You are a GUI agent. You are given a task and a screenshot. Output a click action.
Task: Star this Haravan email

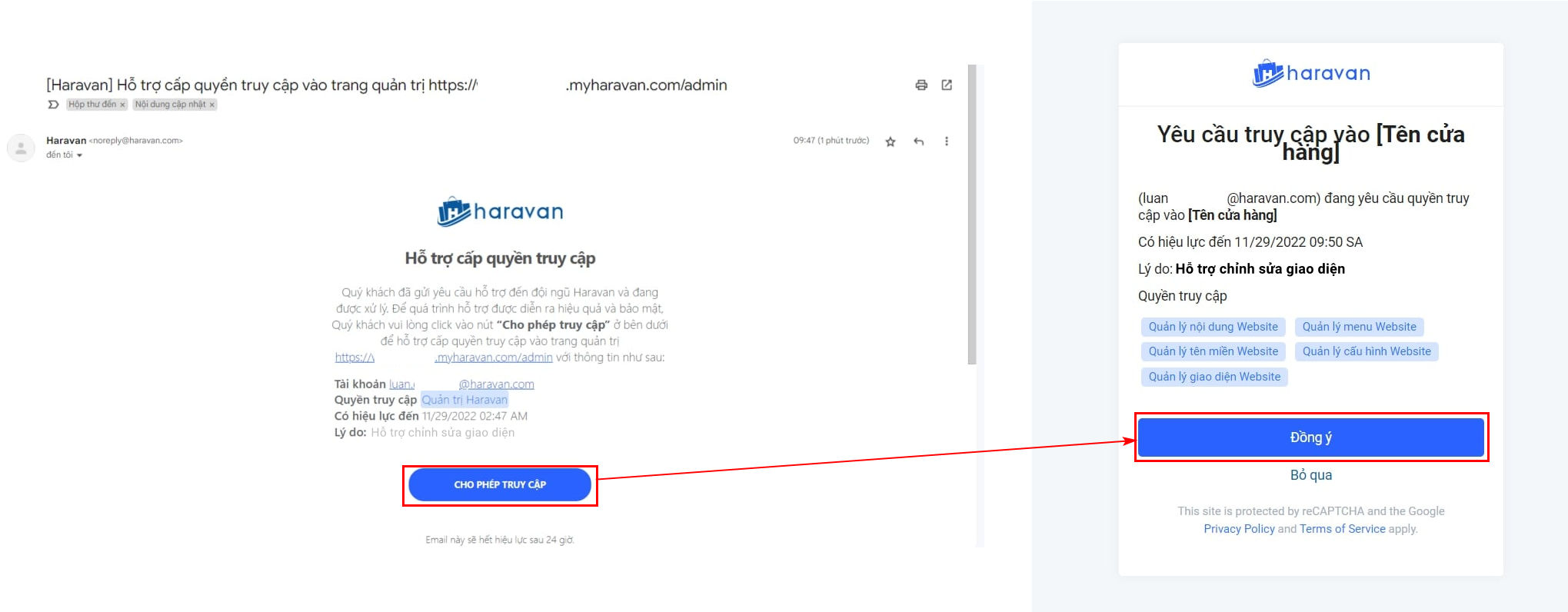(x=891, y=141)
